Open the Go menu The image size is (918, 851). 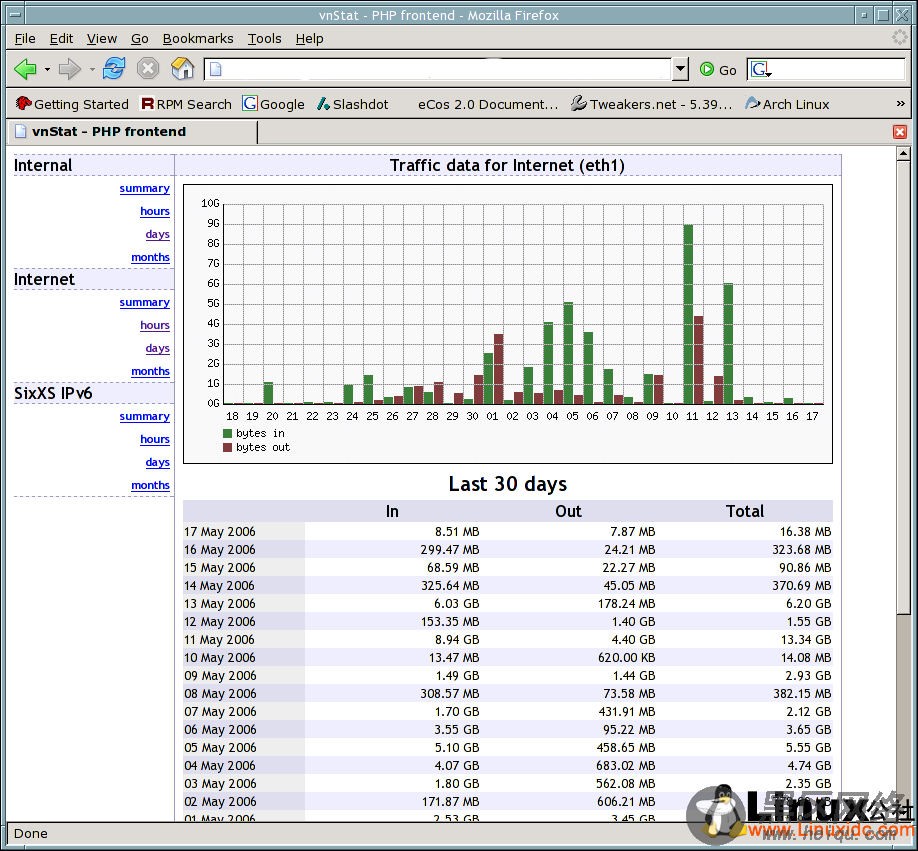coord(139,39)
